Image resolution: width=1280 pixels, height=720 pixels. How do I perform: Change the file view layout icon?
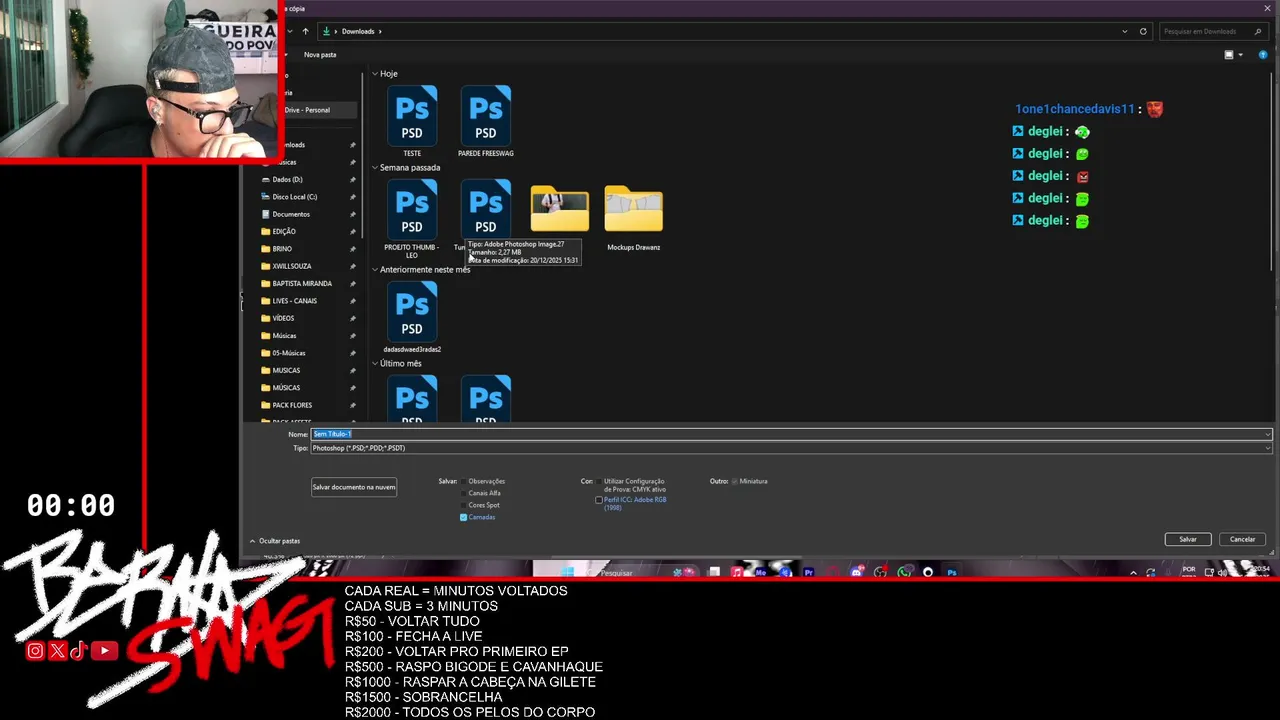point(1229,55)
